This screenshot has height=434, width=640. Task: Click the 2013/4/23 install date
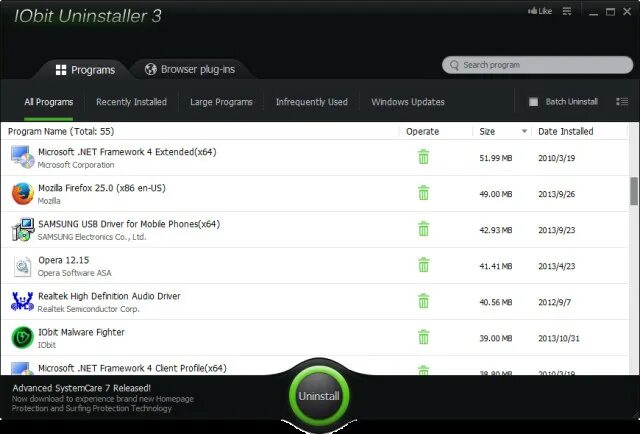pyautogui.click(x=556, y=266)
